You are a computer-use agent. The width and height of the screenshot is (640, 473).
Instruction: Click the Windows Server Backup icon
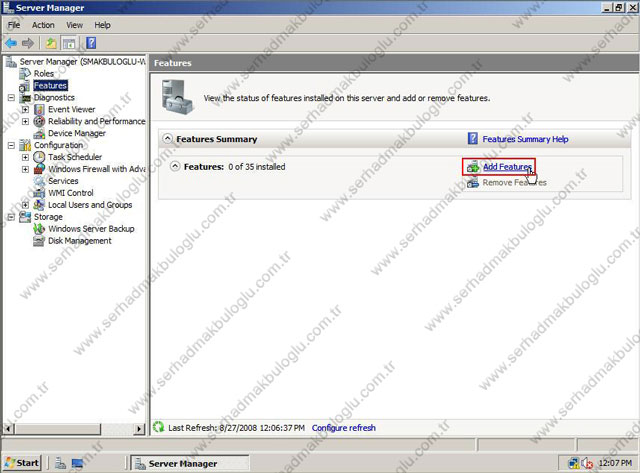[39, 229]
